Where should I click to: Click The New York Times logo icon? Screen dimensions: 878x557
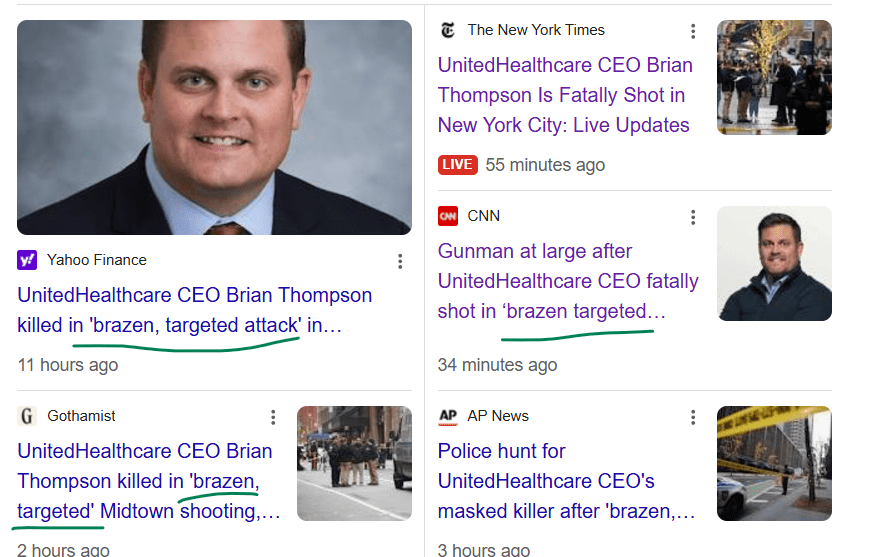[x=448, y=30]
